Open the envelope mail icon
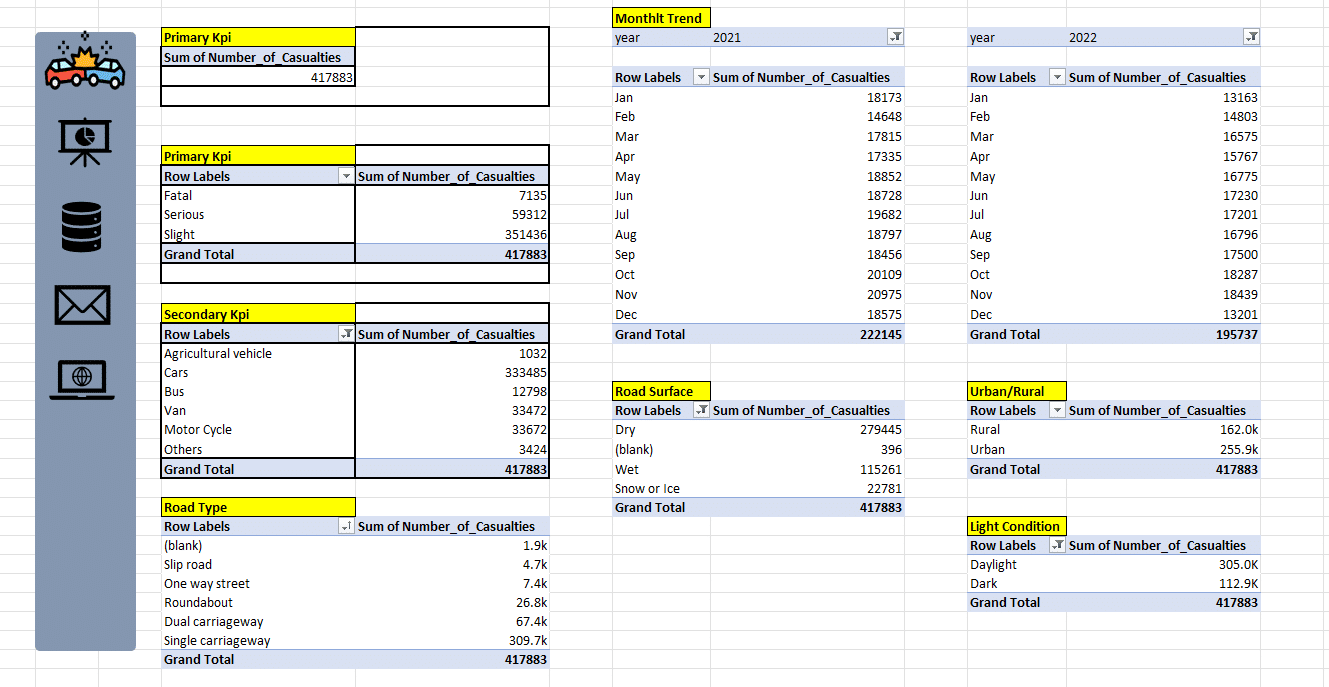Viewport: 1329px width, 687px height. pyautogui.click(x=81, y=304)
